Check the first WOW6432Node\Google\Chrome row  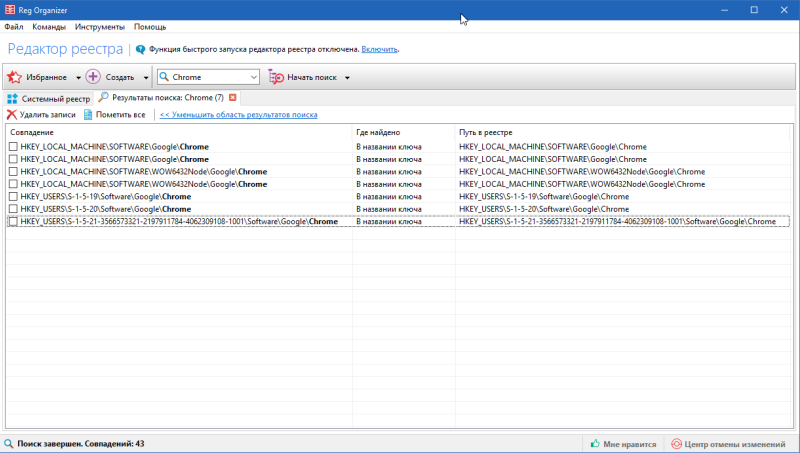[x=13, y=172]
